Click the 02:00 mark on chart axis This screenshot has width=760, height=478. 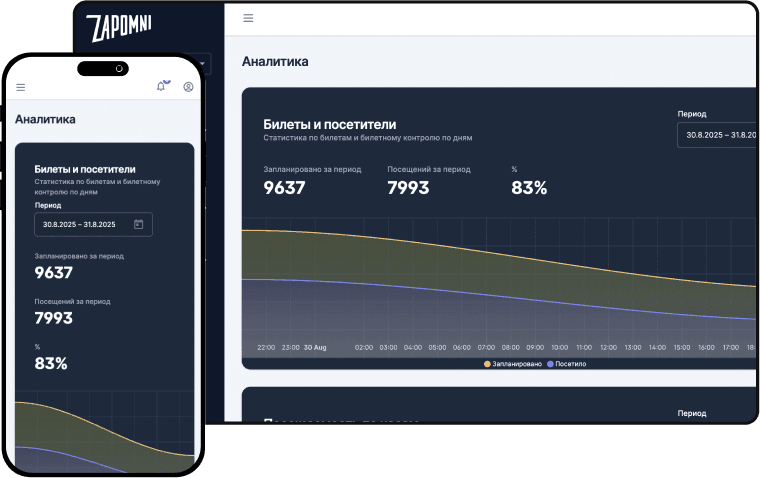(x=364, y=348)
